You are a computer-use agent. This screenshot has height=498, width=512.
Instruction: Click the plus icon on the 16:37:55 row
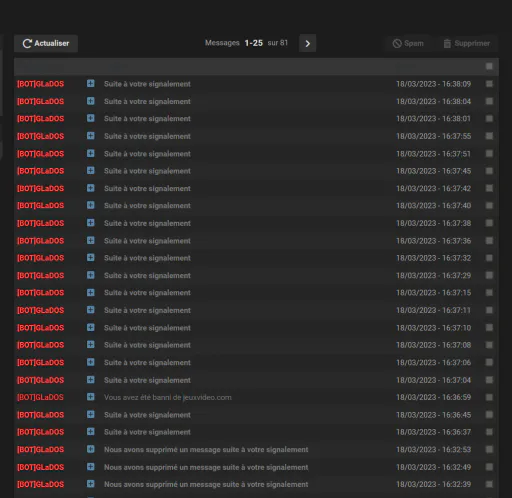[90, 136]
